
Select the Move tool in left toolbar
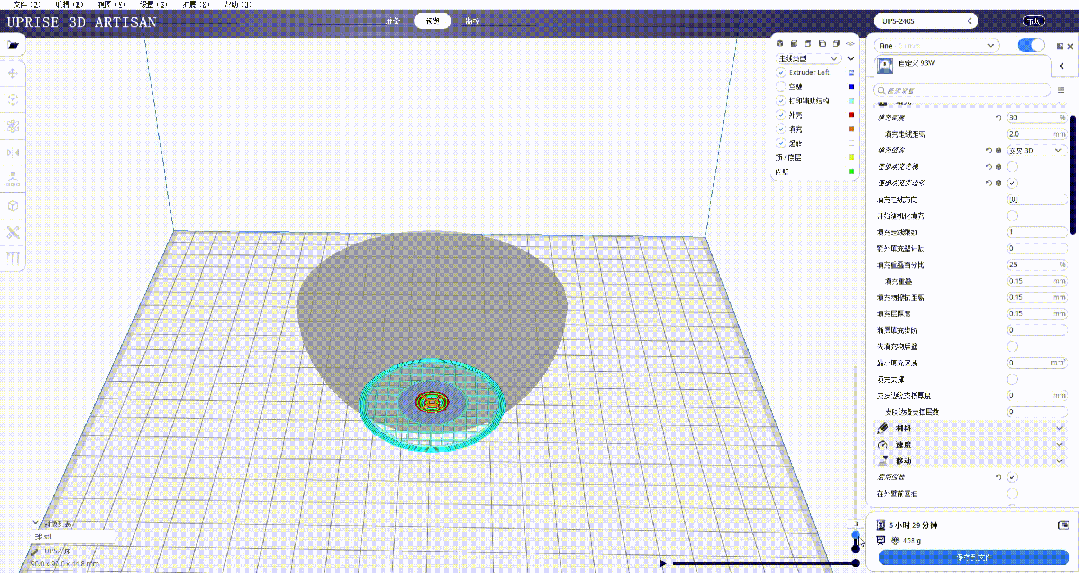(x=13, y=73)
